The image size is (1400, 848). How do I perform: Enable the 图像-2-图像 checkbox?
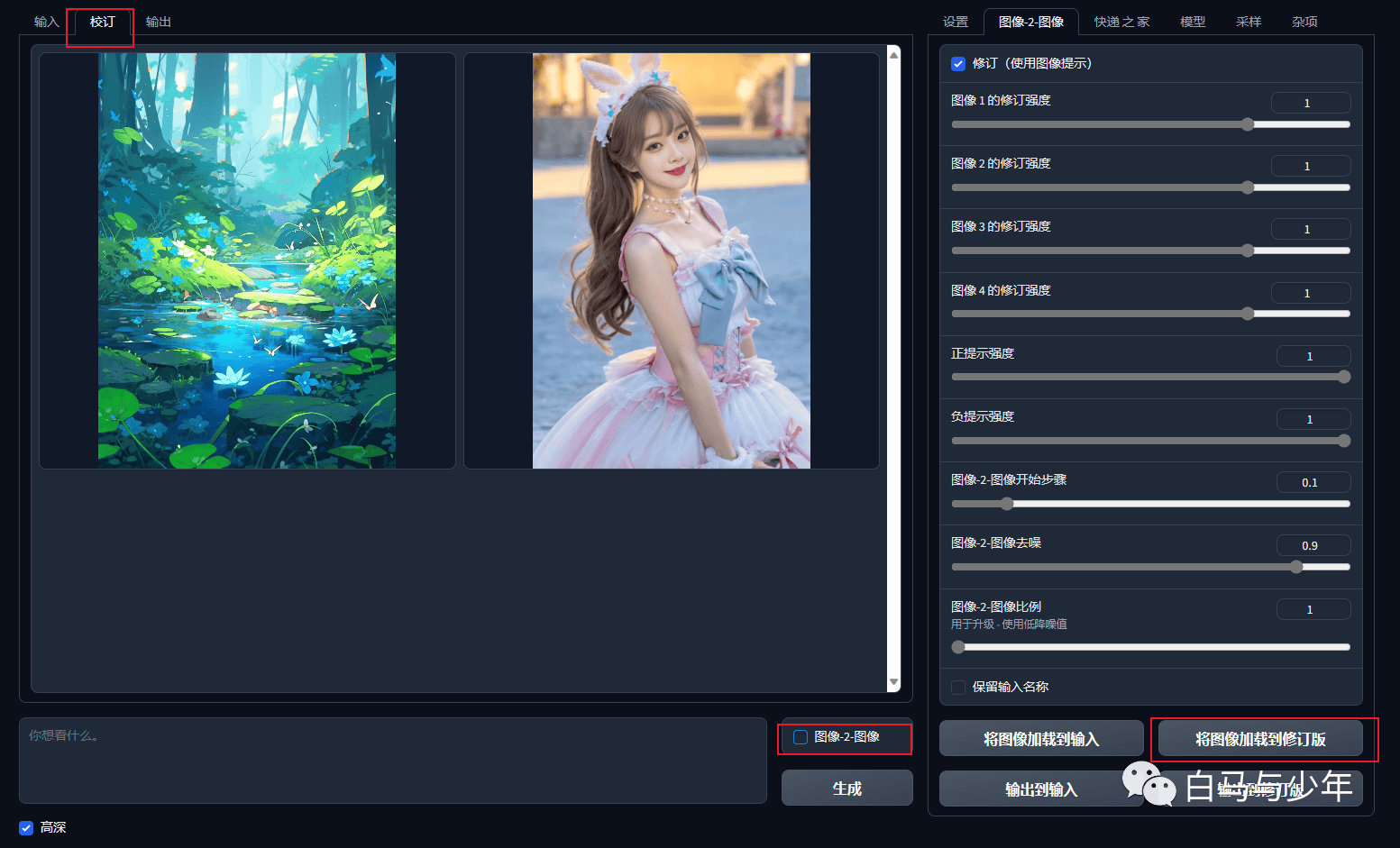tap(801, 737)
